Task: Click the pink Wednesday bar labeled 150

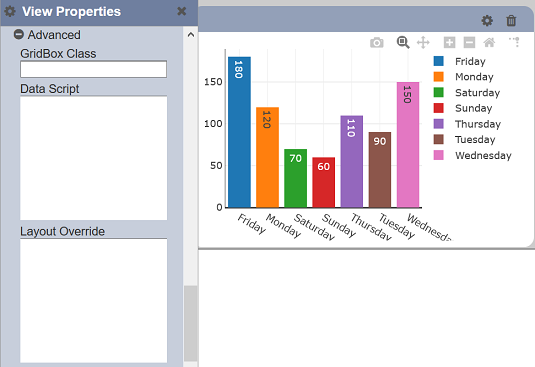Action: click(x=408, y=145)
